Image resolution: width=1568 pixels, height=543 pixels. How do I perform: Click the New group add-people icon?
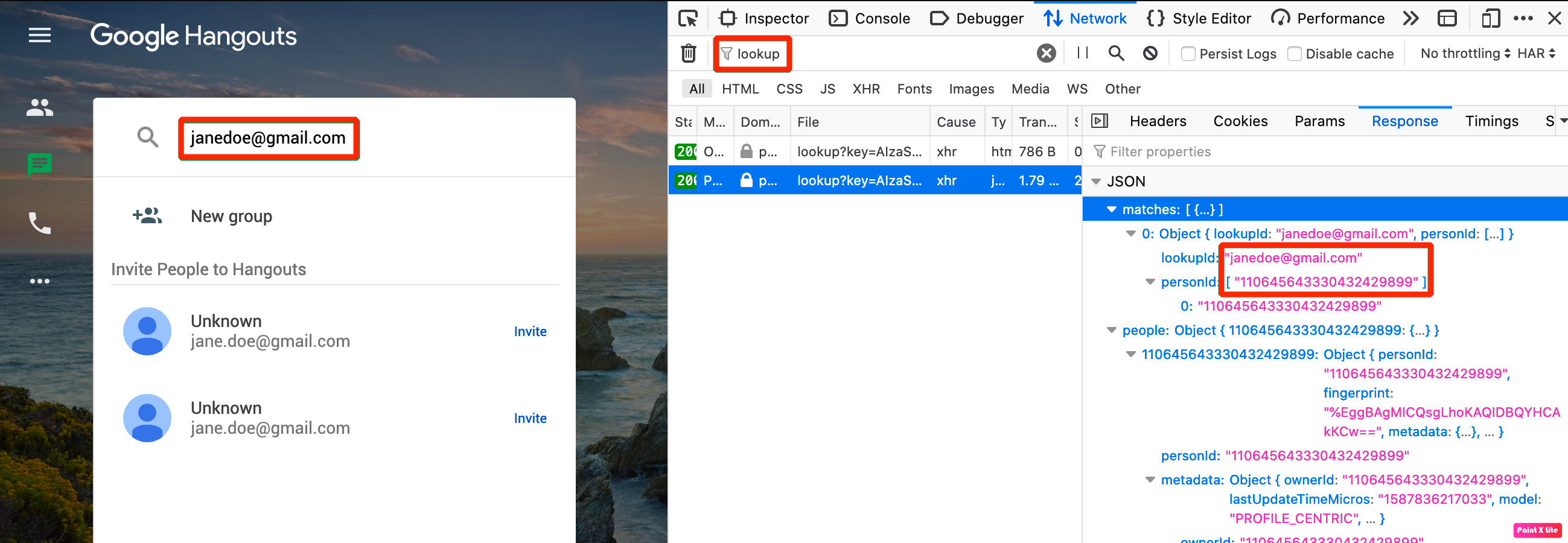147,216
